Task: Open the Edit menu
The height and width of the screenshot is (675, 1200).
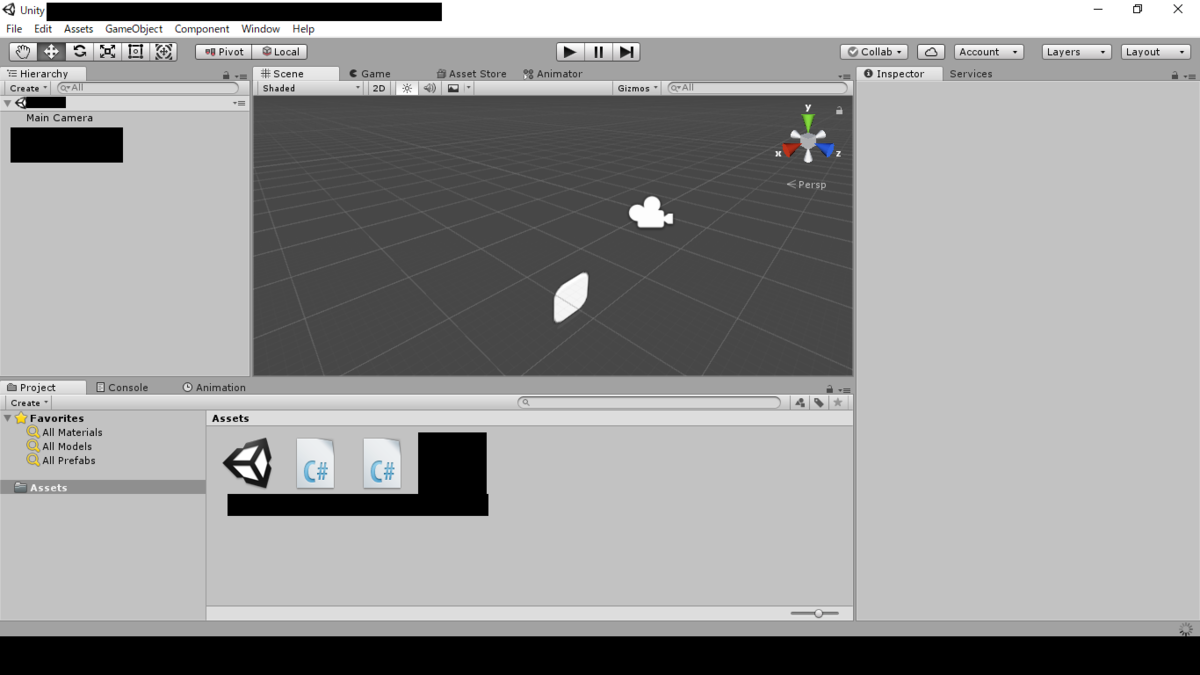Action: pyautogui.click(x=43, y=29)
